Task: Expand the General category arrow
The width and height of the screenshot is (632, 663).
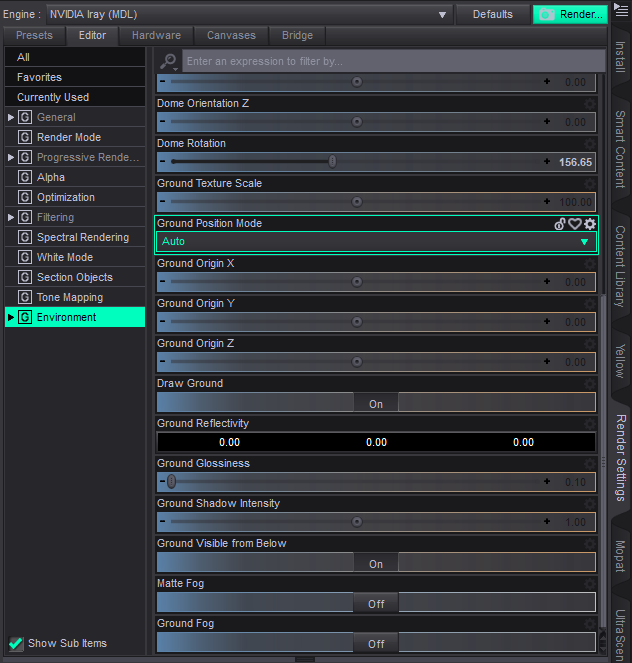Action: point(11,117)
